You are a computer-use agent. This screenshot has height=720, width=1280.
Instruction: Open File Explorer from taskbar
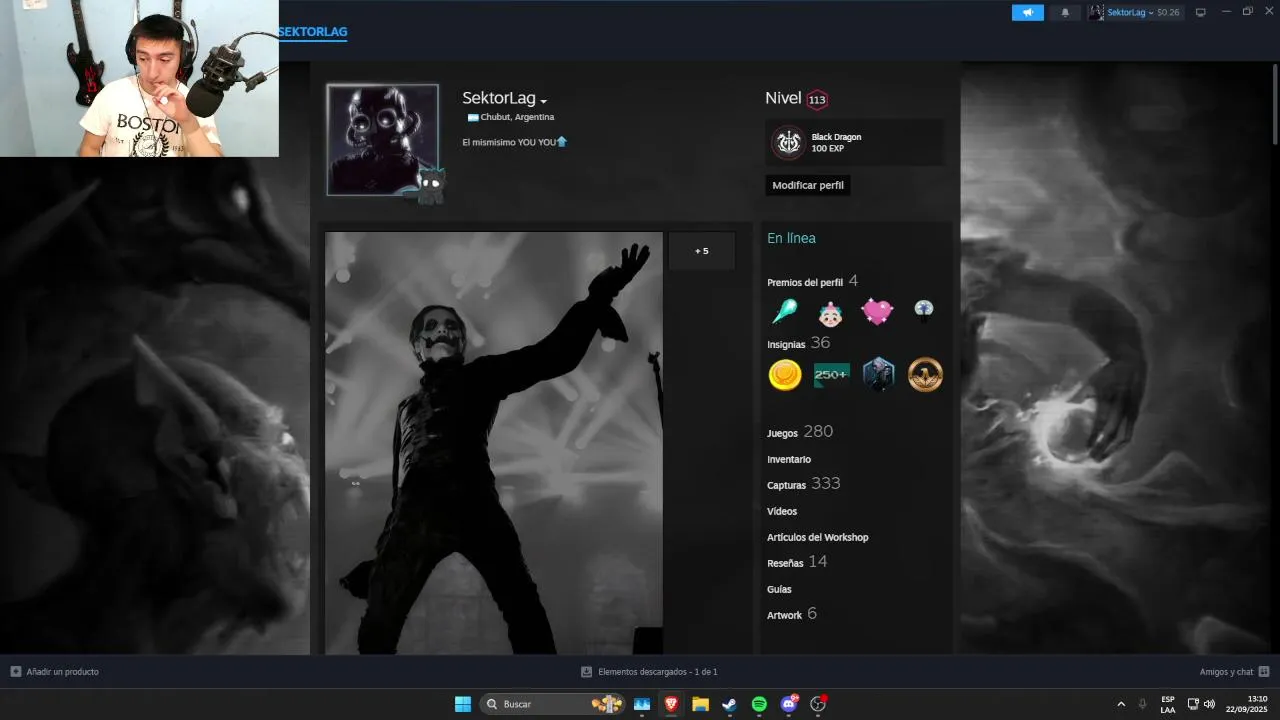click(x=700, y=704)
